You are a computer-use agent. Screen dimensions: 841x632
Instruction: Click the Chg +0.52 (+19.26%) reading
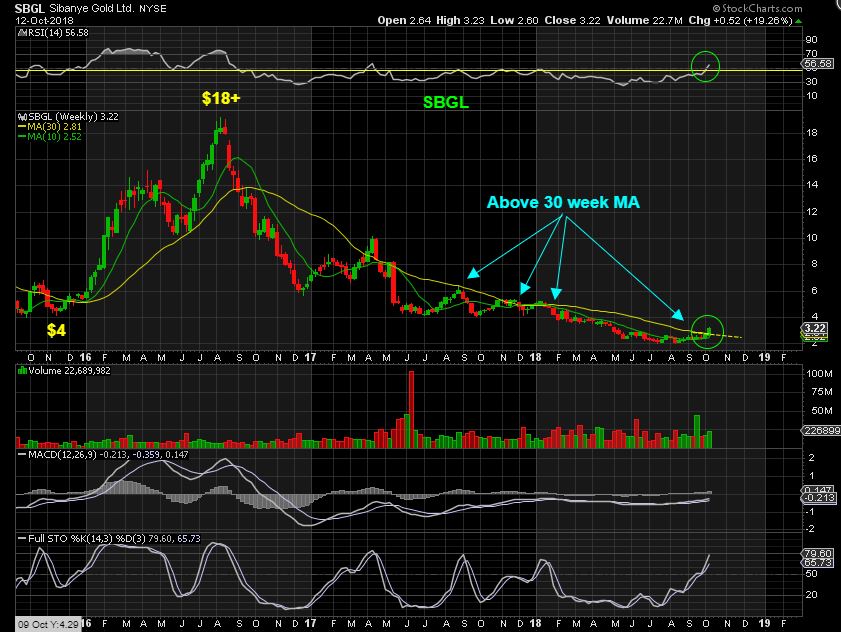[x=740, y=20]
